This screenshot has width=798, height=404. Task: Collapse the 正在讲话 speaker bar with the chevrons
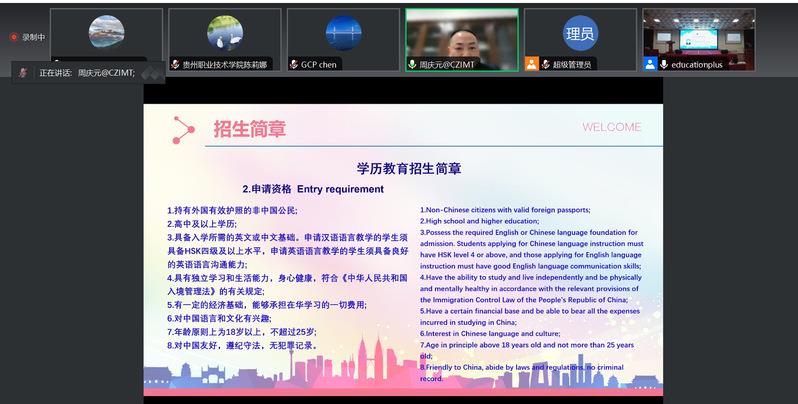(x=150, y=73)
